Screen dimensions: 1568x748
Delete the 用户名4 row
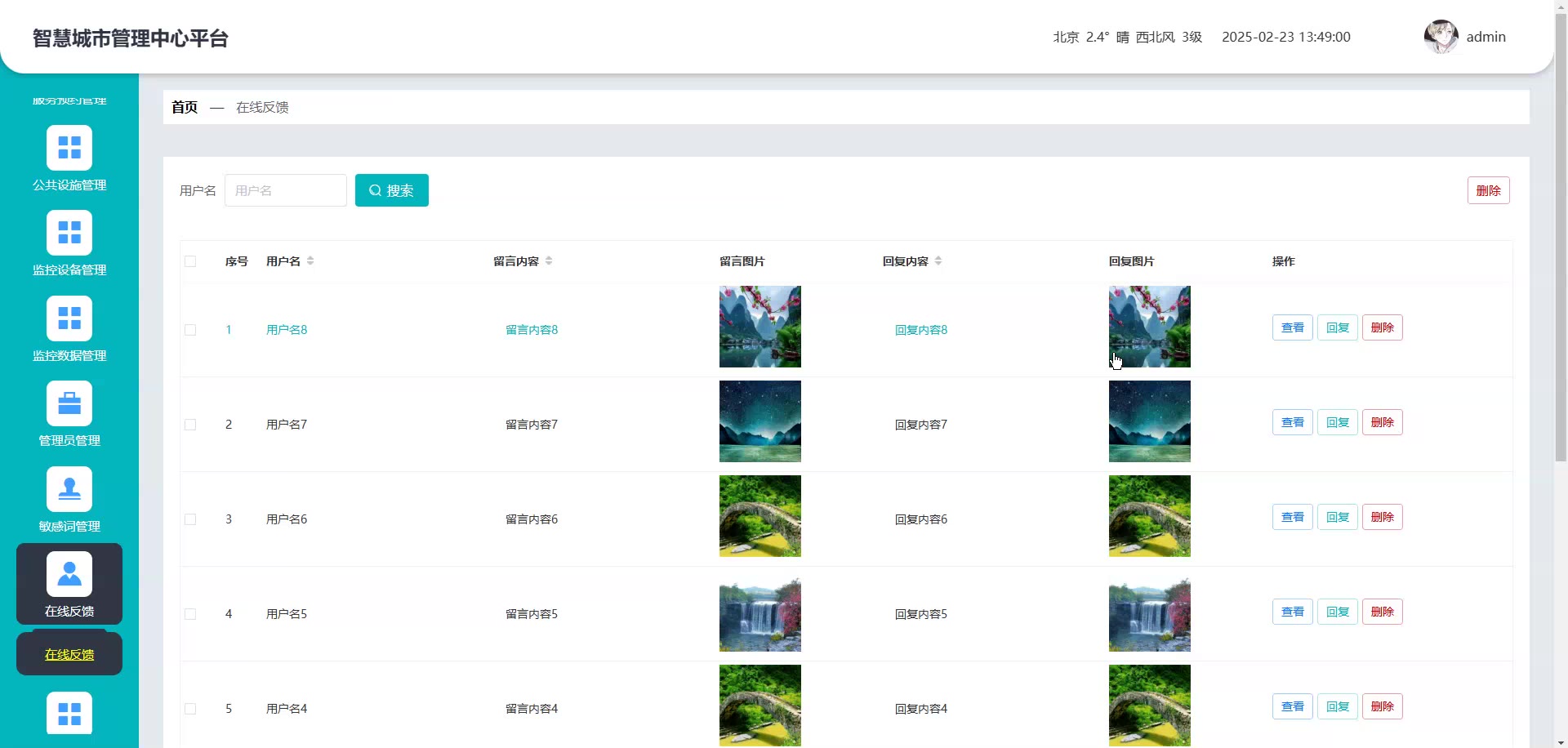click(1382, 706)
